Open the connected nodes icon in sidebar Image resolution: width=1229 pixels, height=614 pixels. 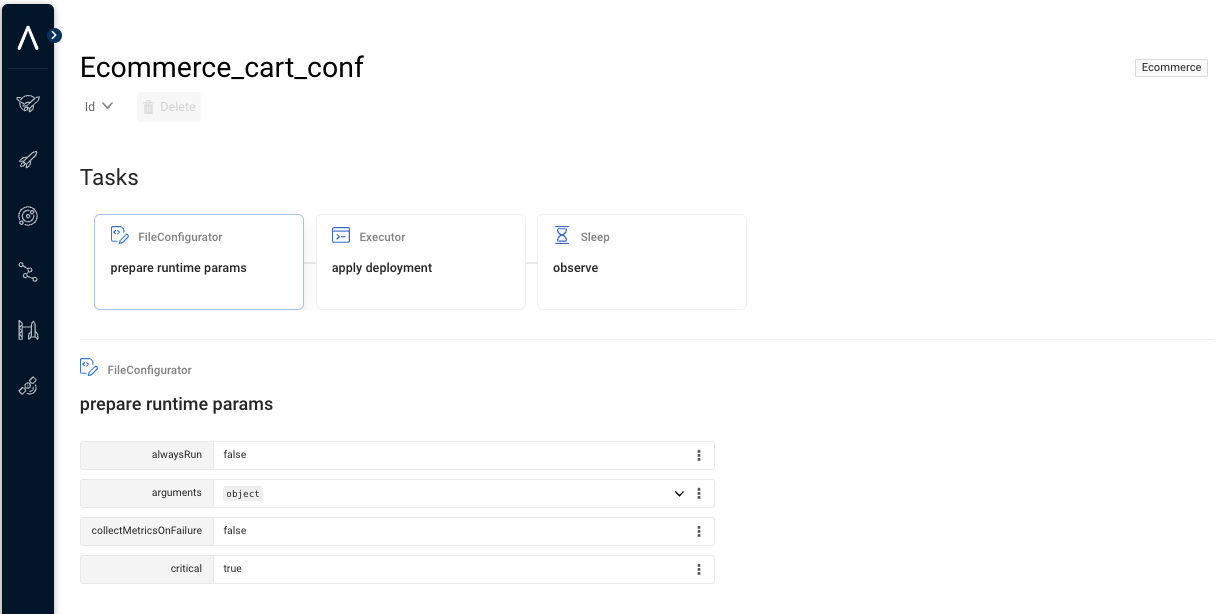(28, 272)
